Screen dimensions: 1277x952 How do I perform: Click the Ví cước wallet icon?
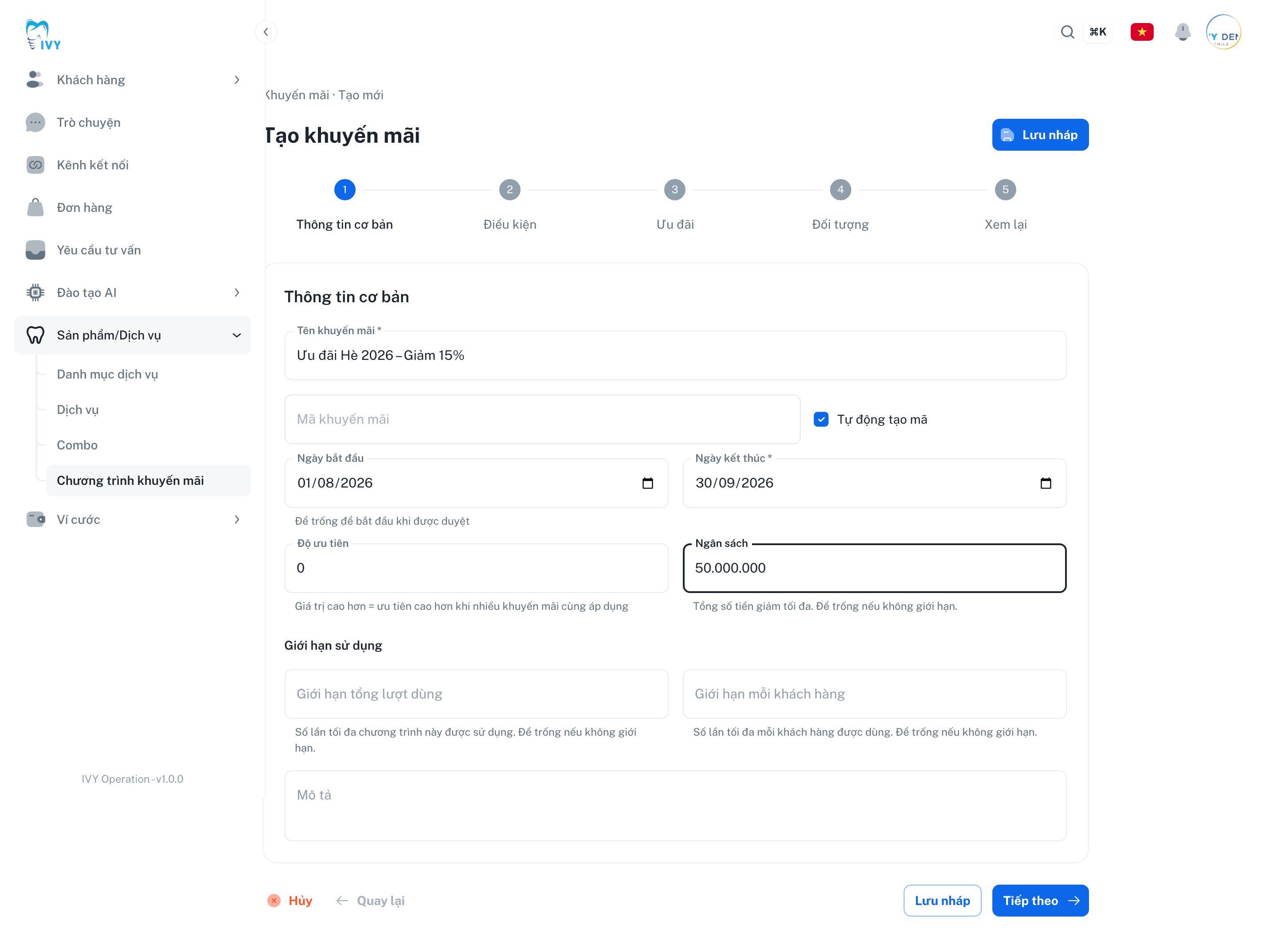coord(35,519)
